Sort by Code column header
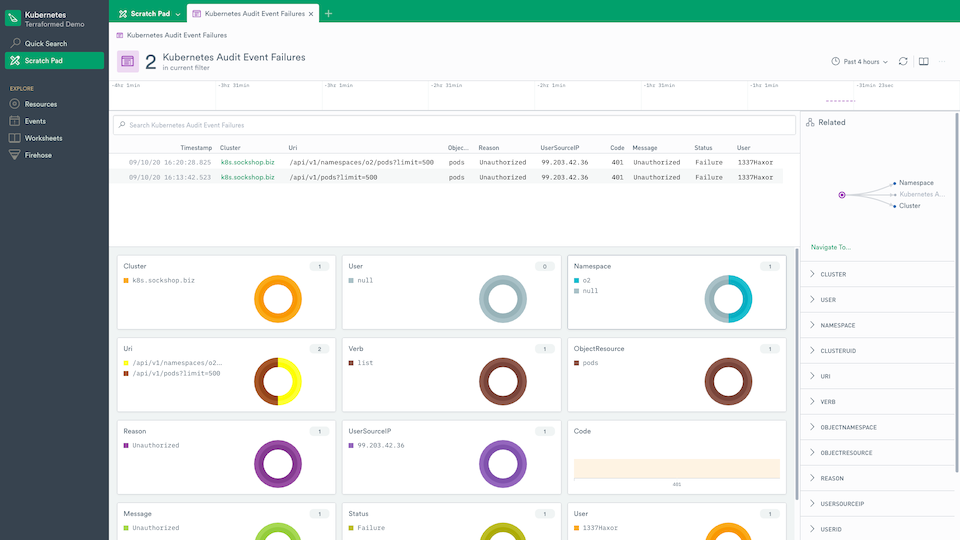The height and width of the screenshot is (540, 960). (617, 148)
